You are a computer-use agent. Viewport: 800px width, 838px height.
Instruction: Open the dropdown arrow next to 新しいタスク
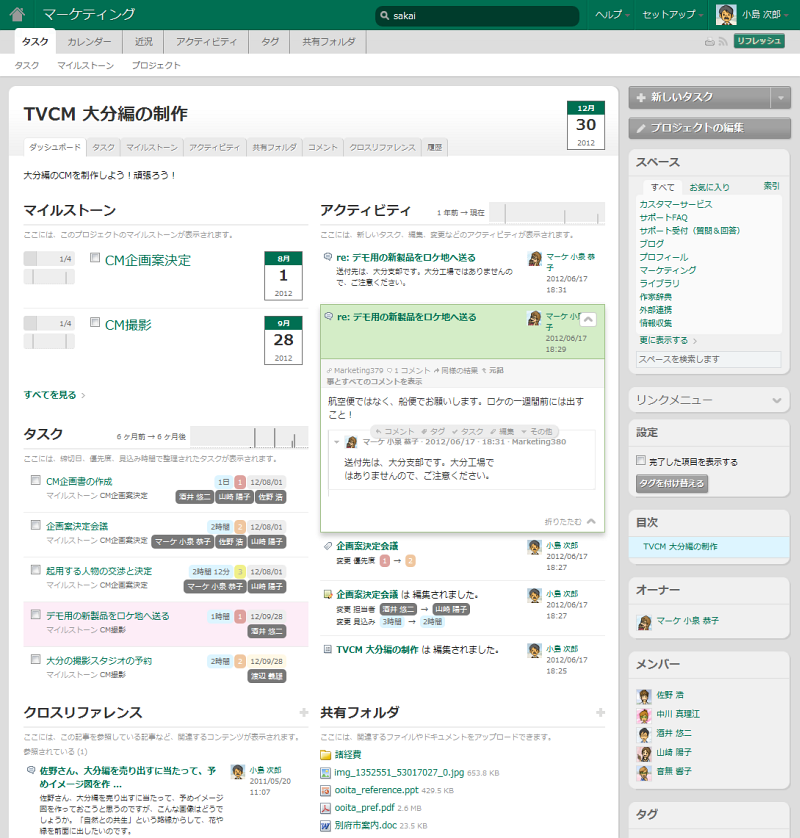780,97
